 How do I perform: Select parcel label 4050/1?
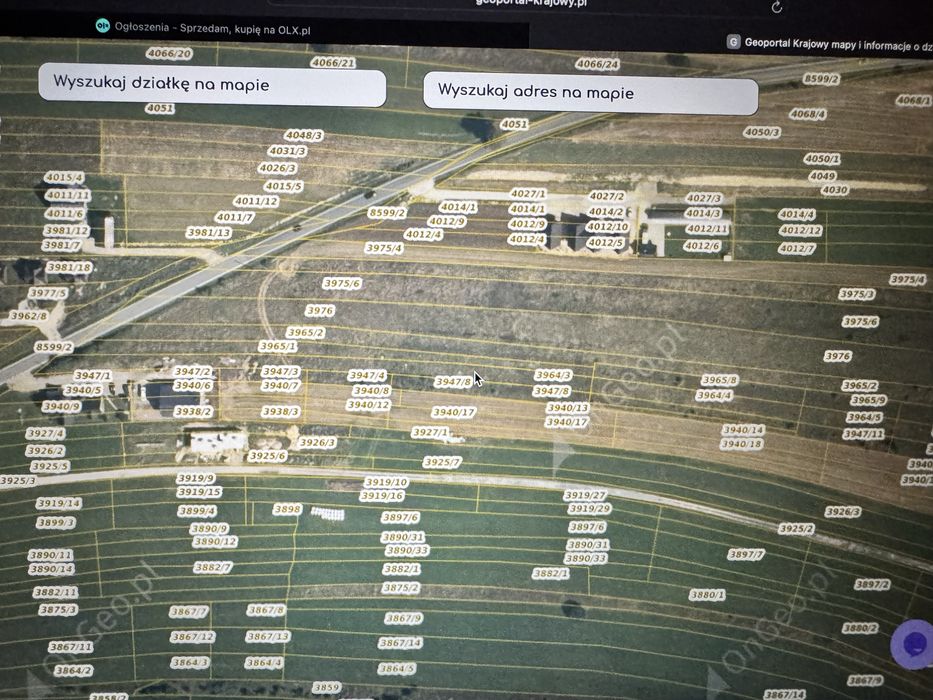822,159
